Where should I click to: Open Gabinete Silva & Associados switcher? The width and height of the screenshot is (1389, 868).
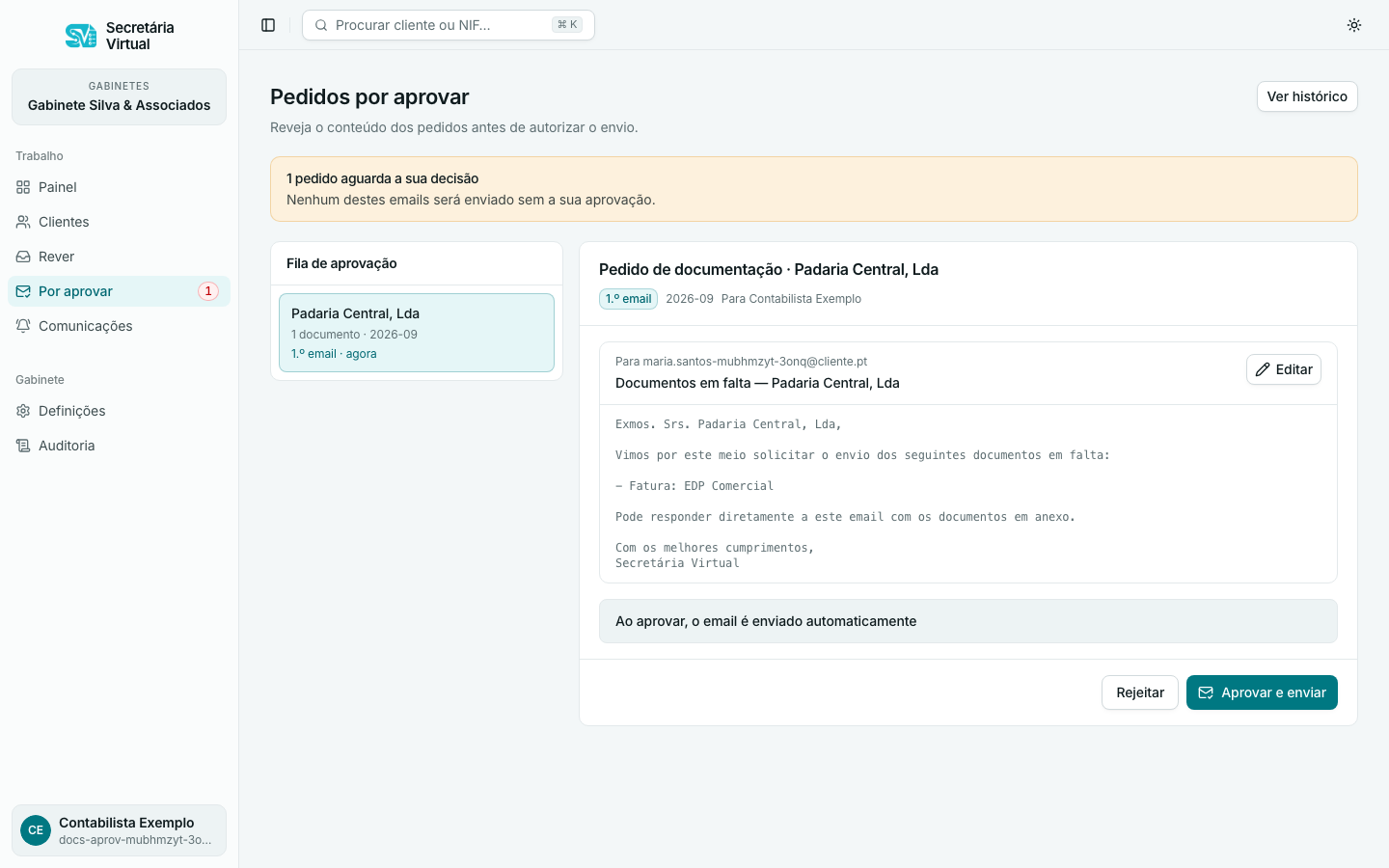(119, 96)
